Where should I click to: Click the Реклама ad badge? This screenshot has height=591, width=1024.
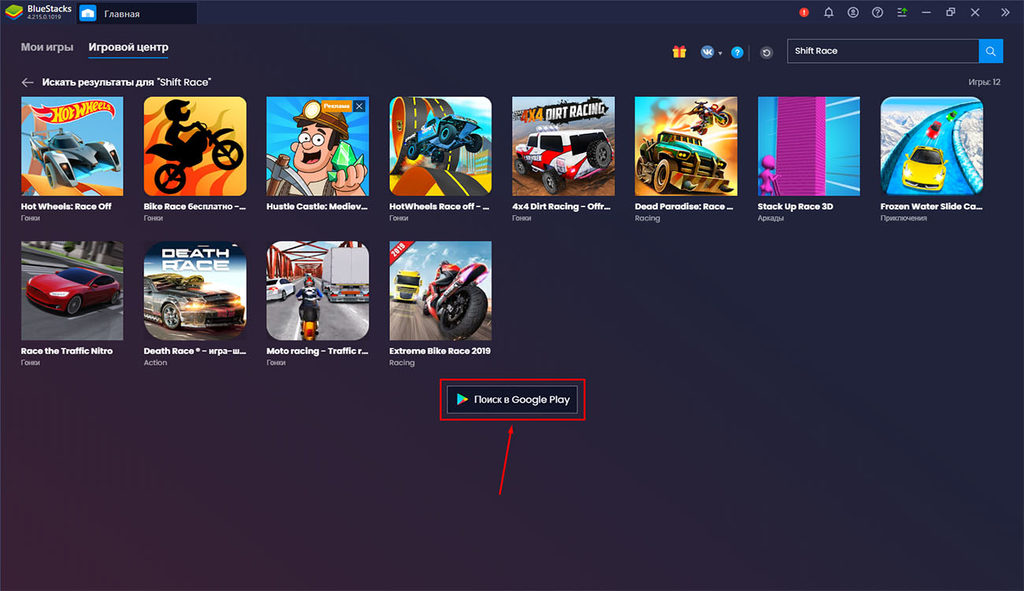[x=336, y=106]
